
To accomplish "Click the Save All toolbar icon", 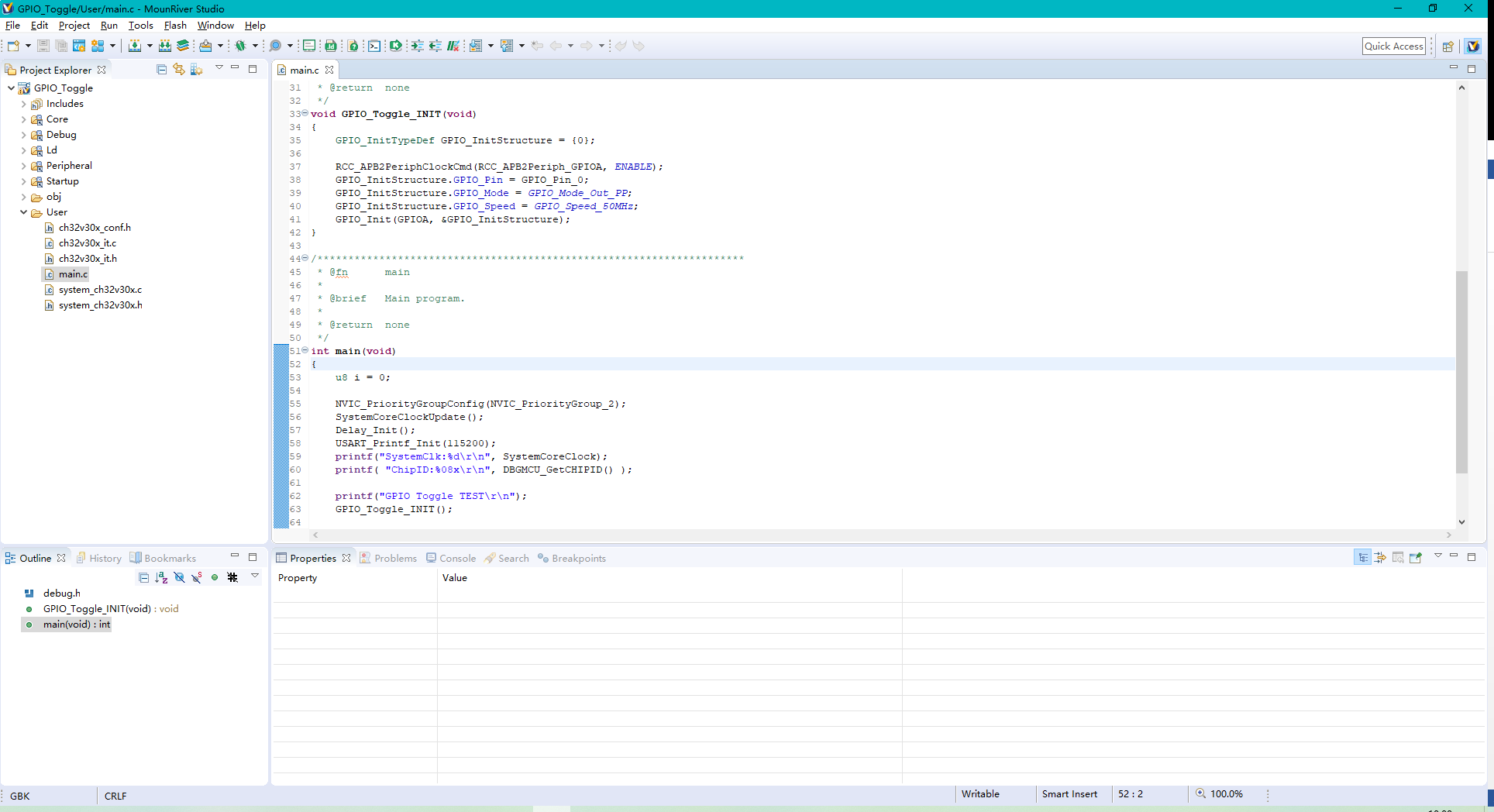I will (x=61, y=46).
